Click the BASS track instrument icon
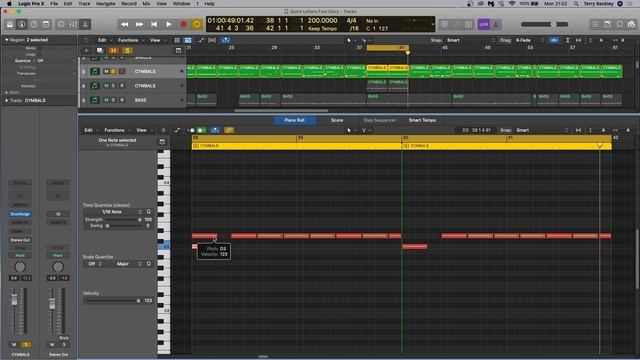 (95, 100)
